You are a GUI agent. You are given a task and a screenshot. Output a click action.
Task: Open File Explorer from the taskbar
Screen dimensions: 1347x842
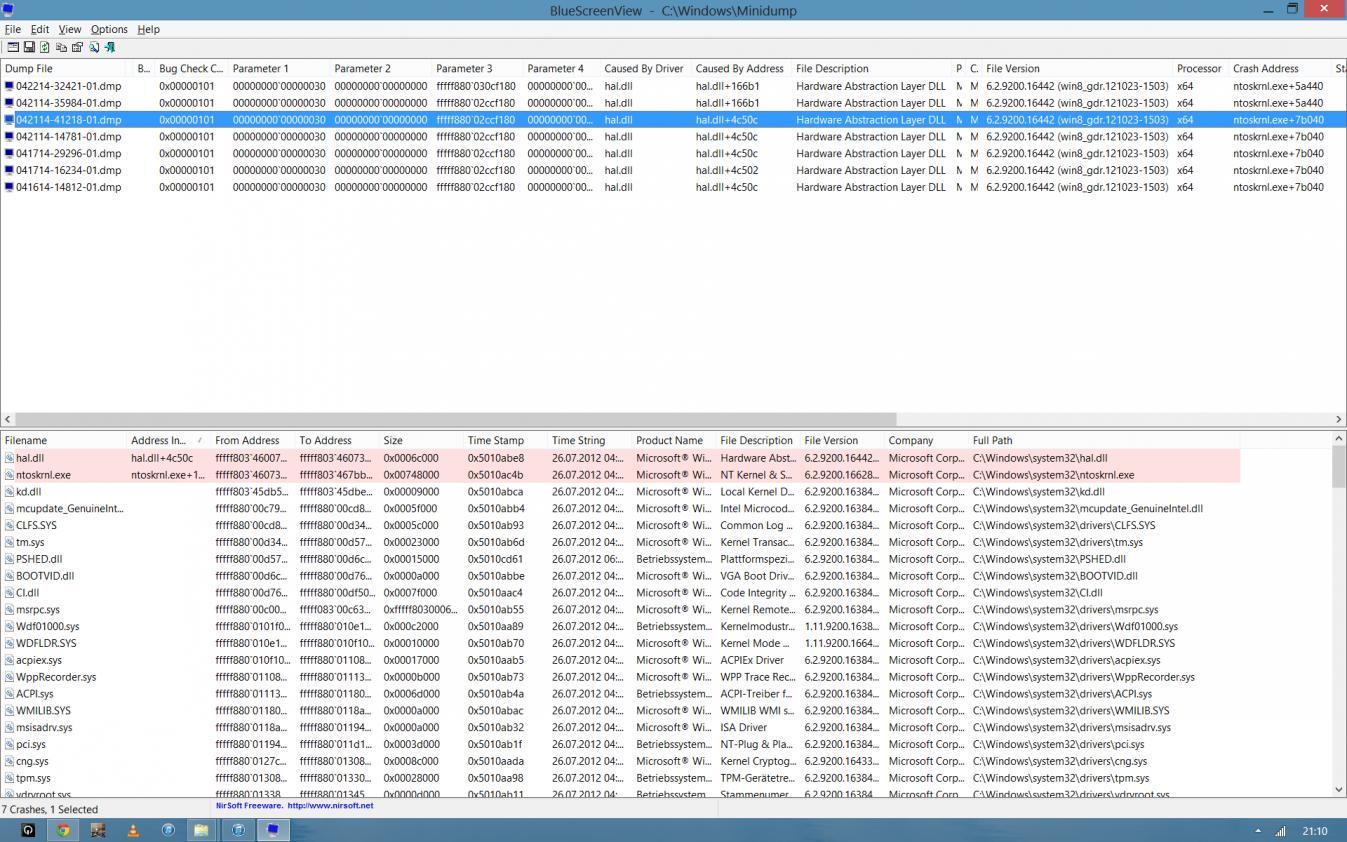tap(201, 830)
